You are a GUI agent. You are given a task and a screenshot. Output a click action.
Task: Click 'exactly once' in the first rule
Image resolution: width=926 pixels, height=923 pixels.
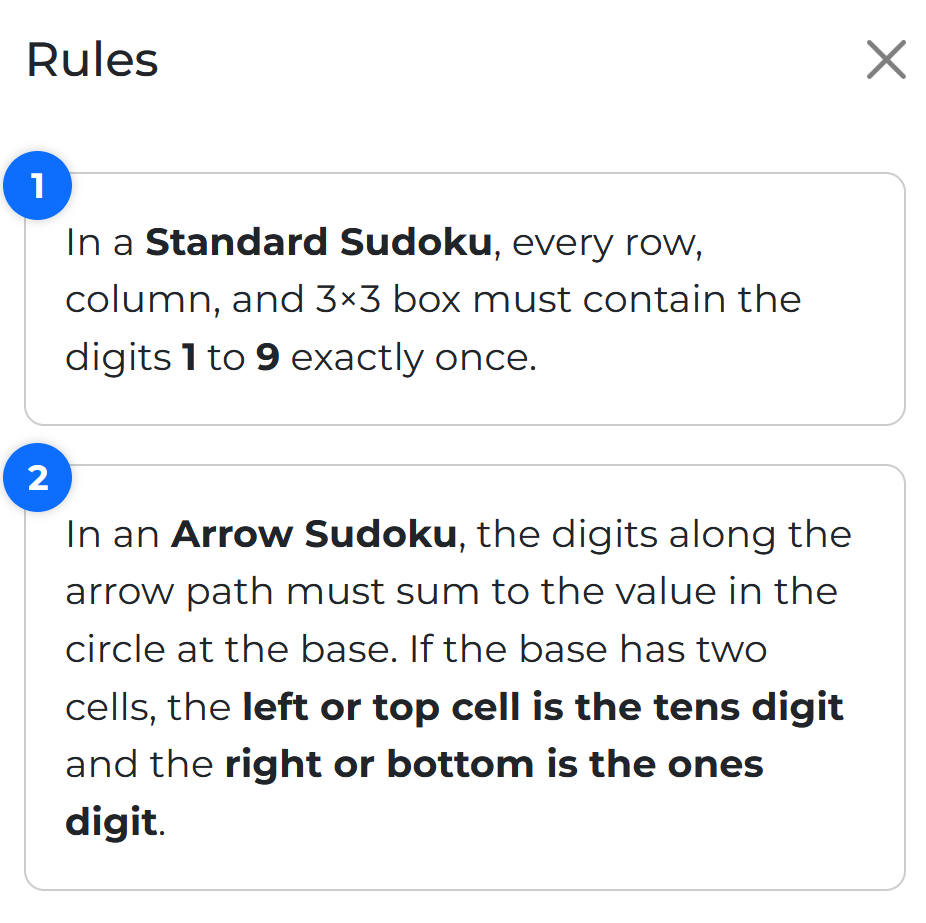tap(412, 358)
